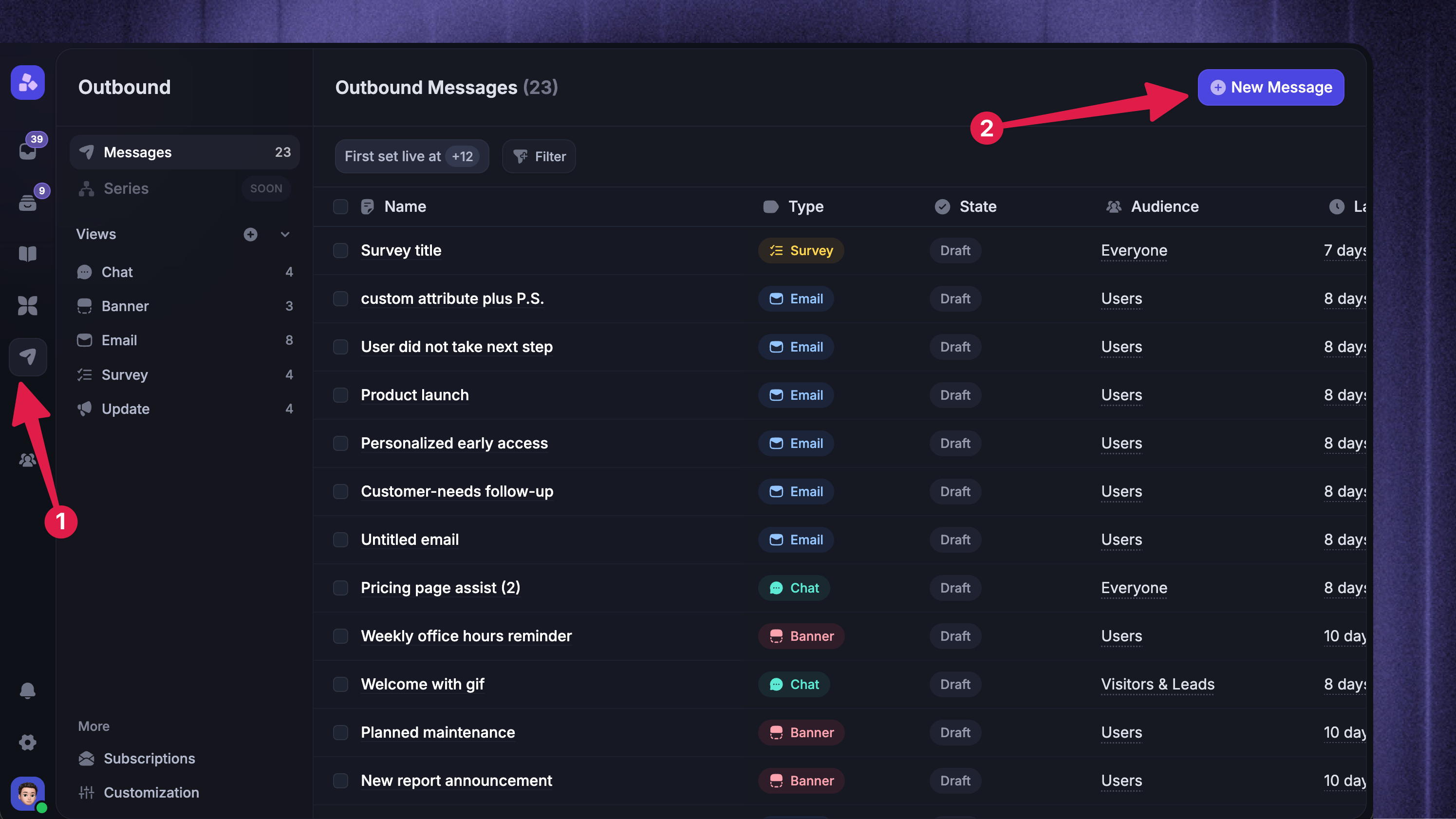Click the Survey type tag on Survey title
This screenshot has height=819, width=1456.
[x=801, y=250]
